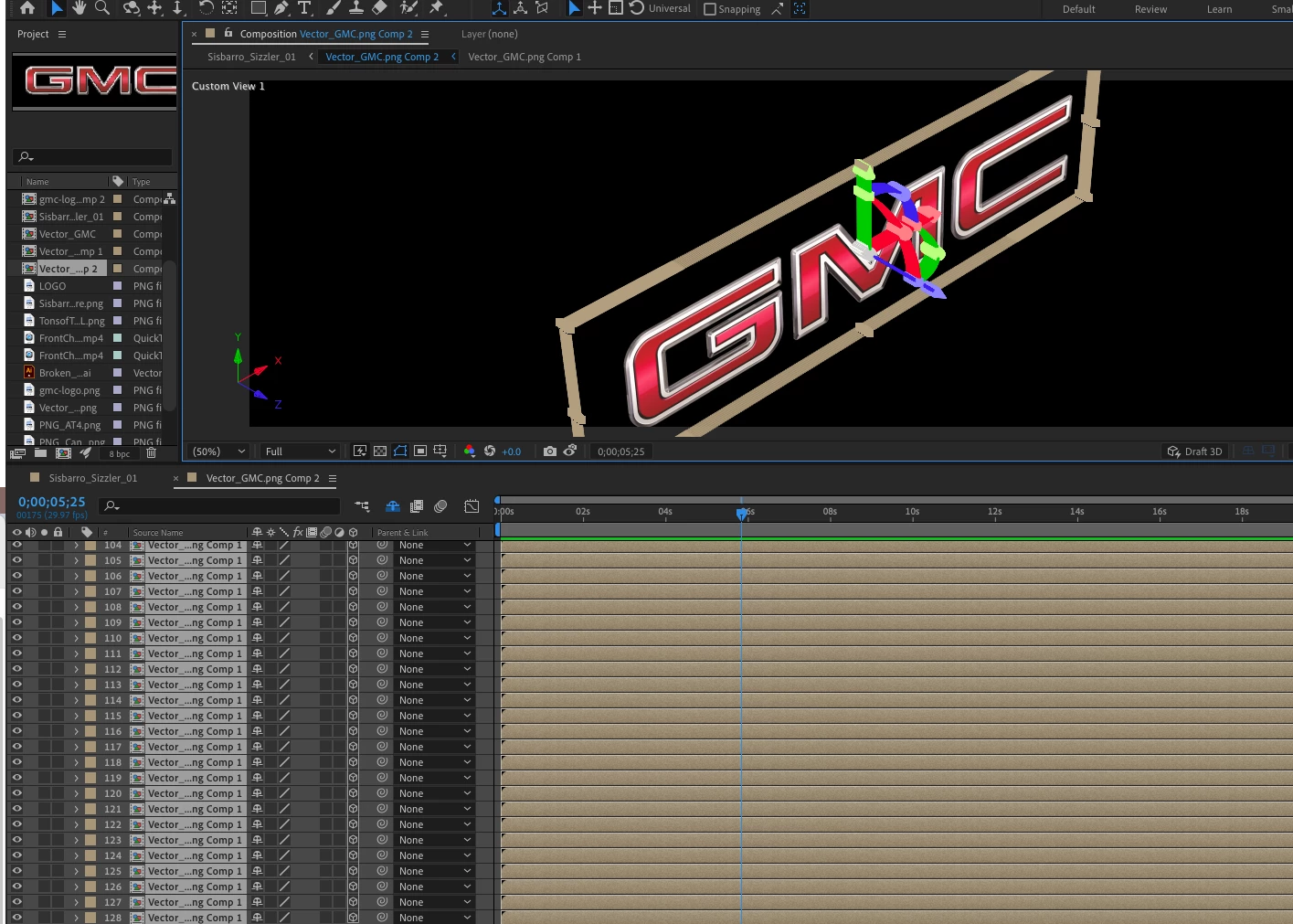The width and height of the screenshot is (1293, 924).
Task: Enable the Snapping checkbox
Action: 710,9
